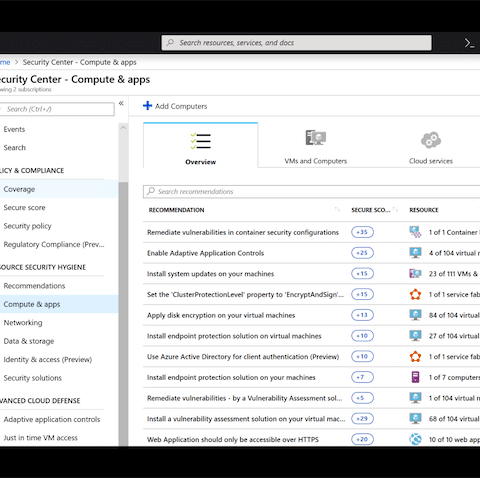The width and height of the screenshot is (480, 478).
Task: Collapse the sidebar with double chevron
Action: coord(121,103)
